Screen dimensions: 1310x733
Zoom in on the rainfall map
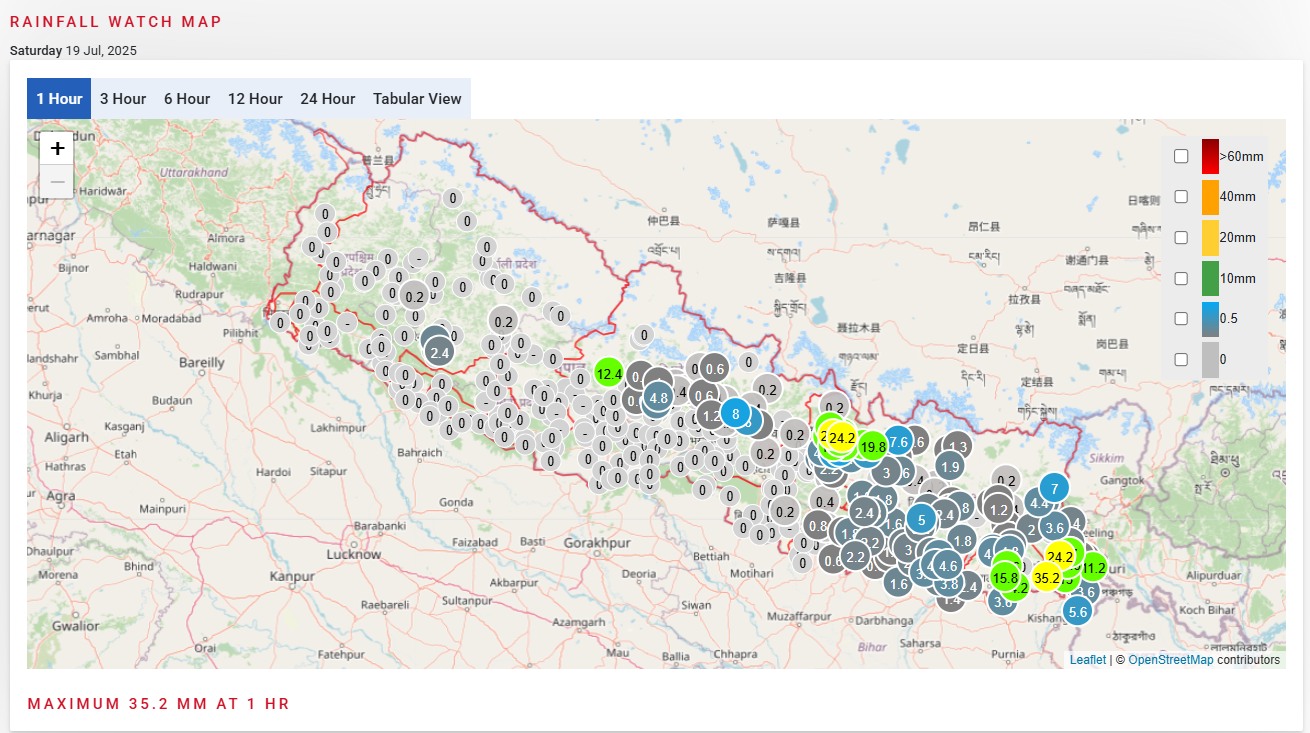(57, 149)
